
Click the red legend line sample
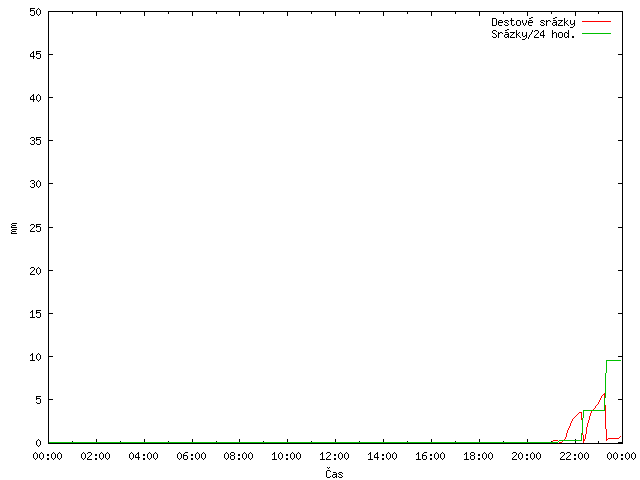pos(596,21)
